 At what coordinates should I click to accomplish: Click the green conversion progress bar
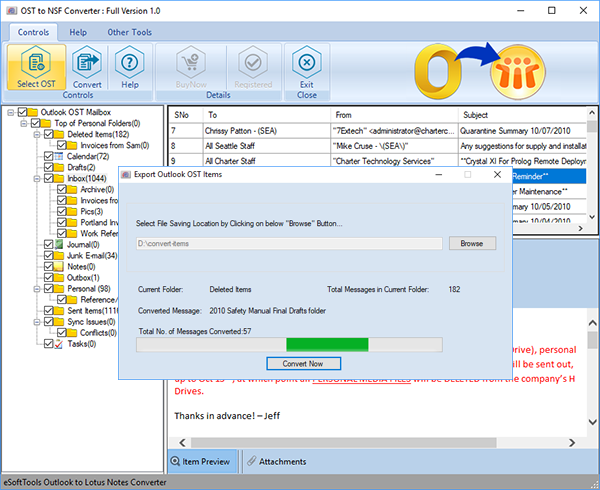327,344
